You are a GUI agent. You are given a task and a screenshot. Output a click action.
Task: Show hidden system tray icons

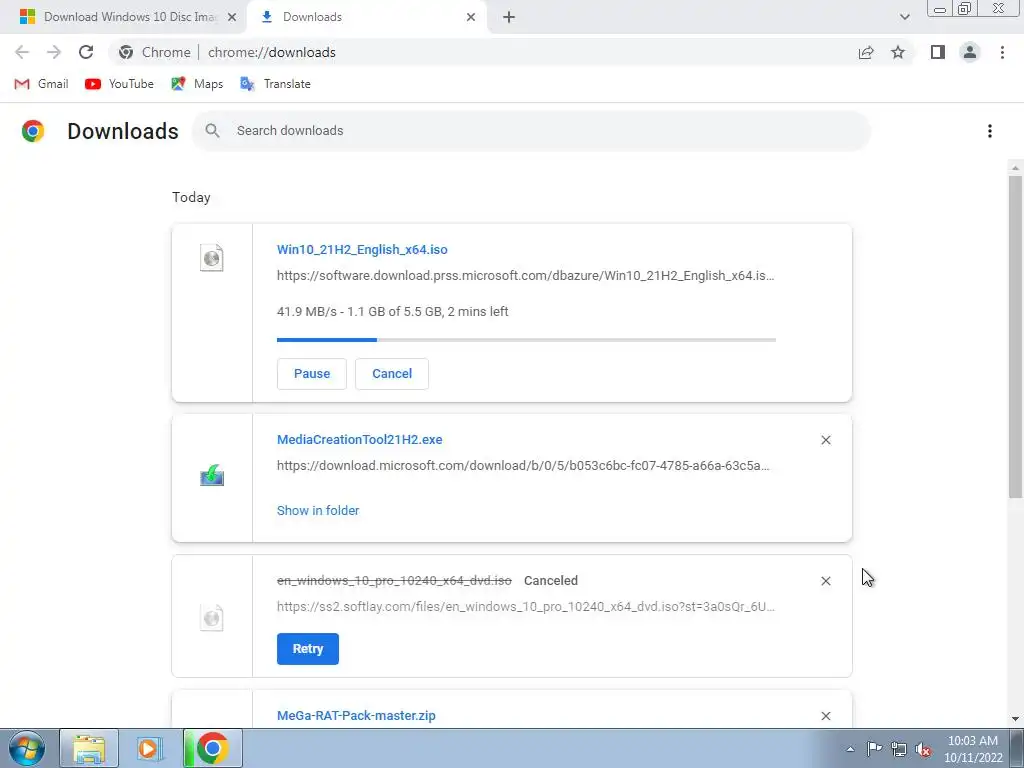pyautogui.click(x=850, y=749)
